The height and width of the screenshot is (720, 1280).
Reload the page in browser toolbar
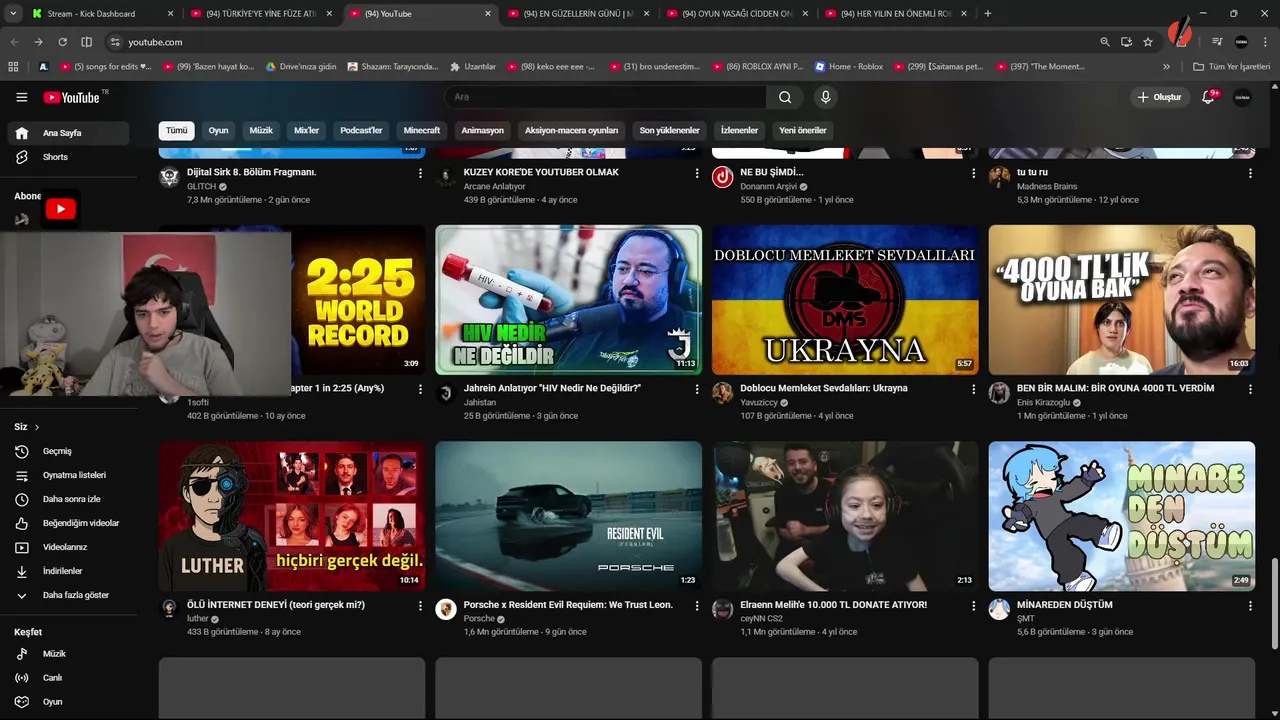(62, 42)
